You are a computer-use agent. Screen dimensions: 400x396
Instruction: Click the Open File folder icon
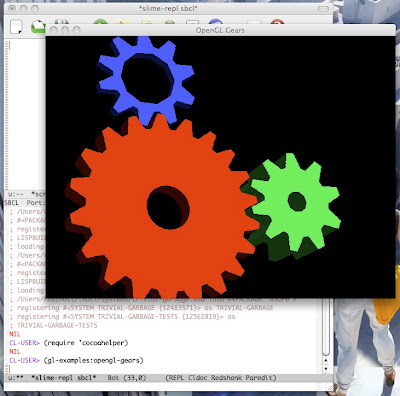[x=38, y=27]
